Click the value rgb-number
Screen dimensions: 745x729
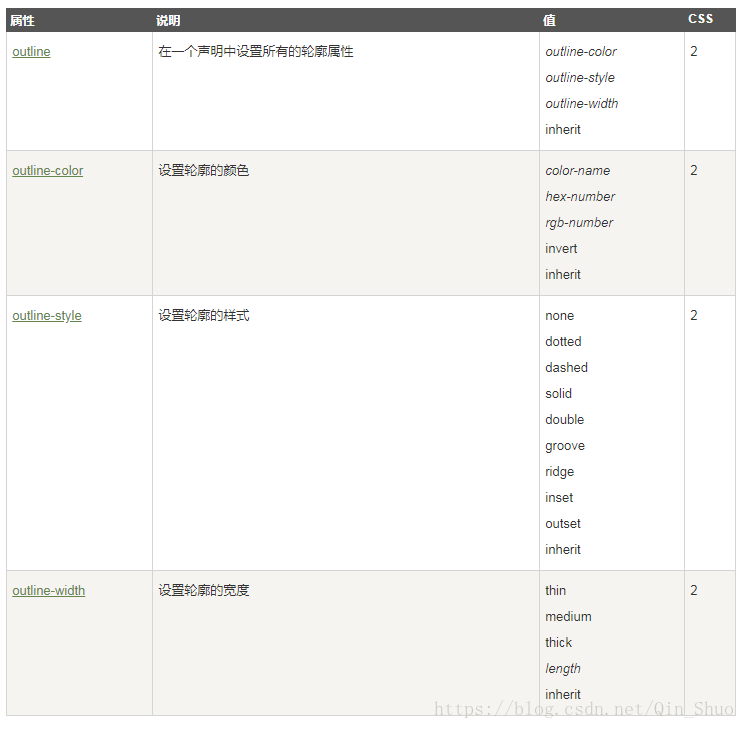point(579,222)
